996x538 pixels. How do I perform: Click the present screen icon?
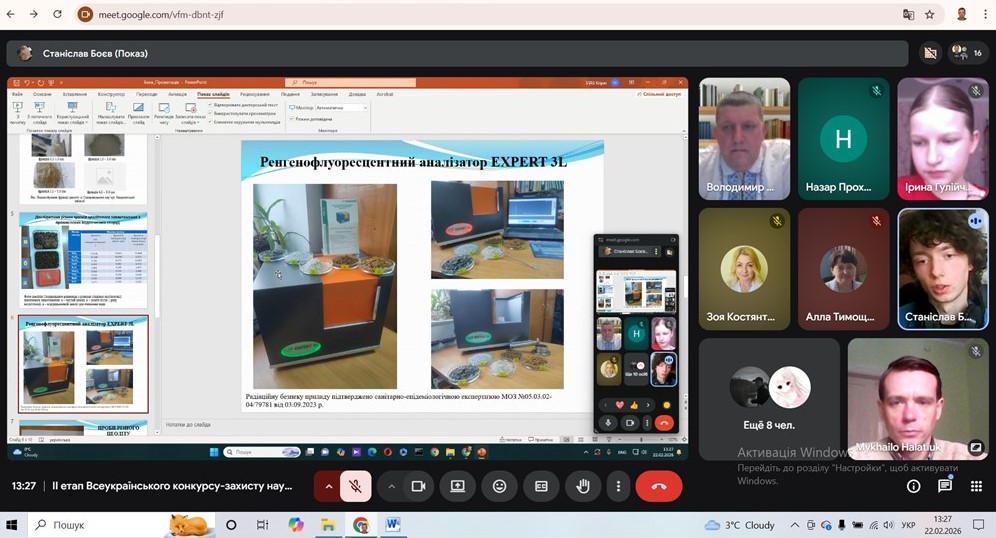pyautogui.click(x=458, y=486)
